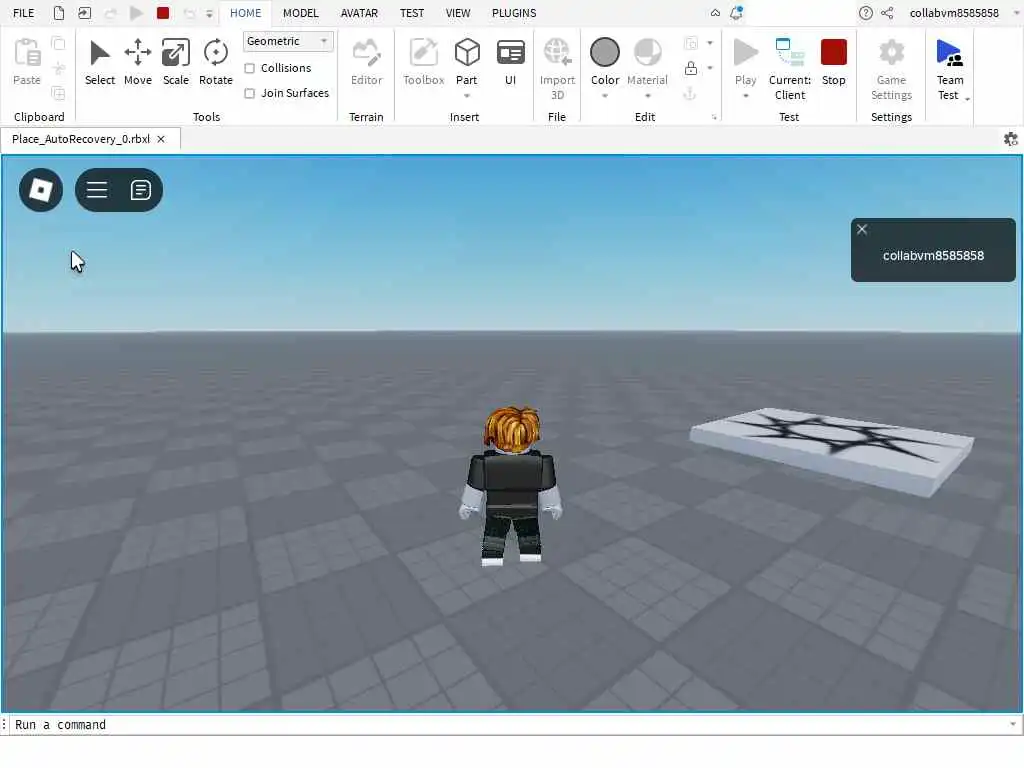Open the Geometric mode dropdown

tap(287, 41)
